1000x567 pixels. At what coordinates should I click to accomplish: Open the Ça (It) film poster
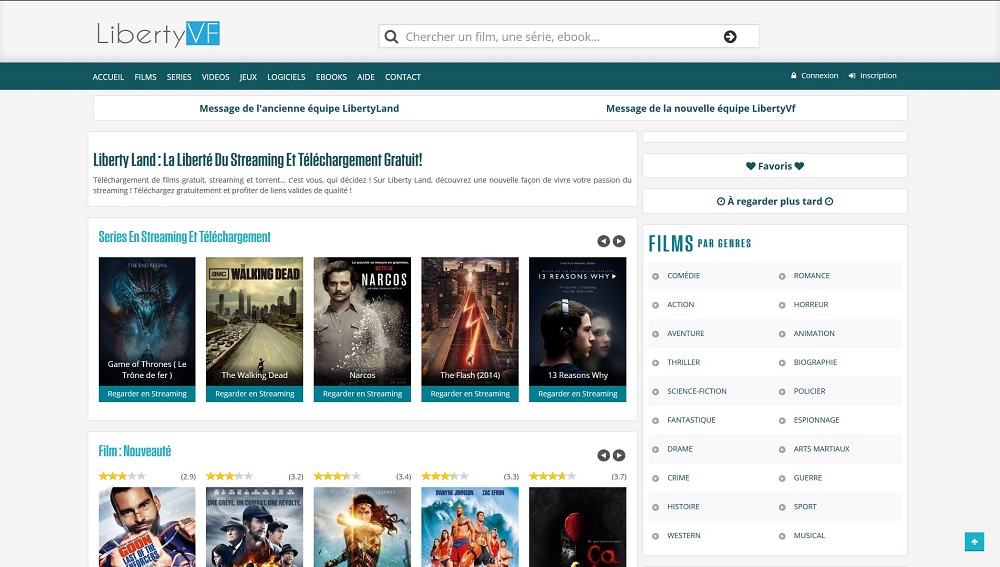click(x=578, y=527)
